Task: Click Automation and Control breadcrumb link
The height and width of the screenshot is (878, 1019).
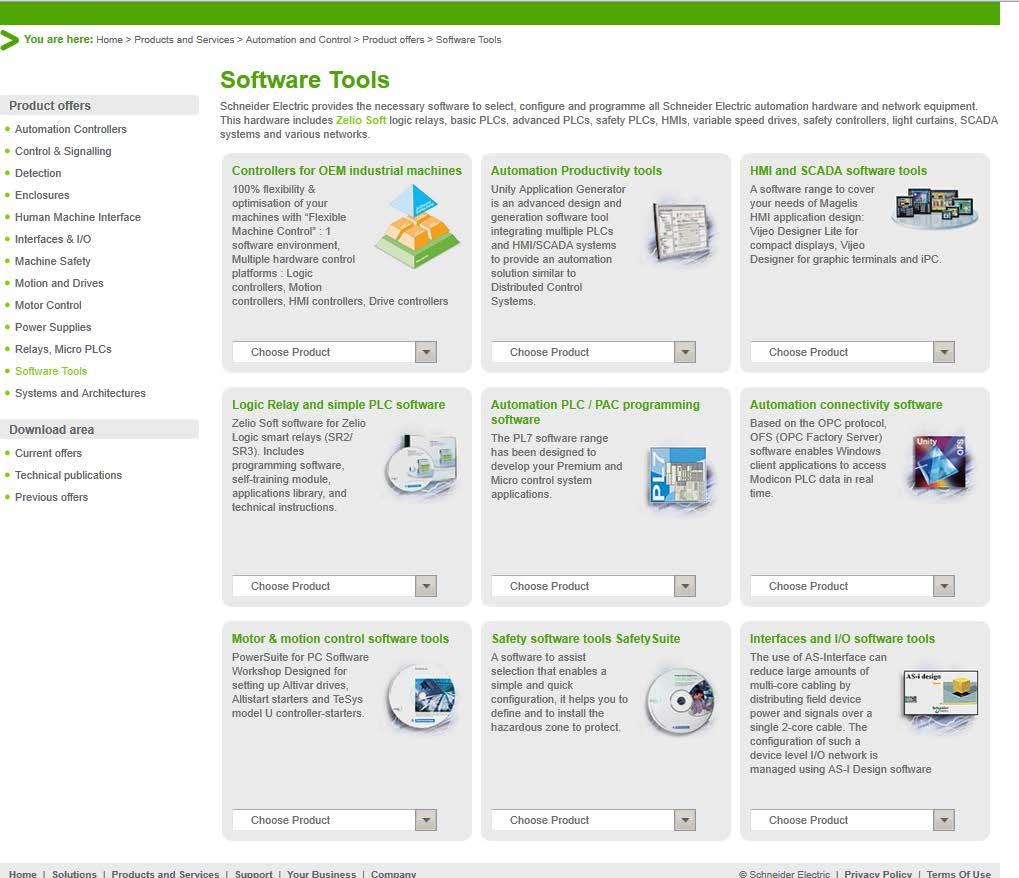Action: [298, 40]
